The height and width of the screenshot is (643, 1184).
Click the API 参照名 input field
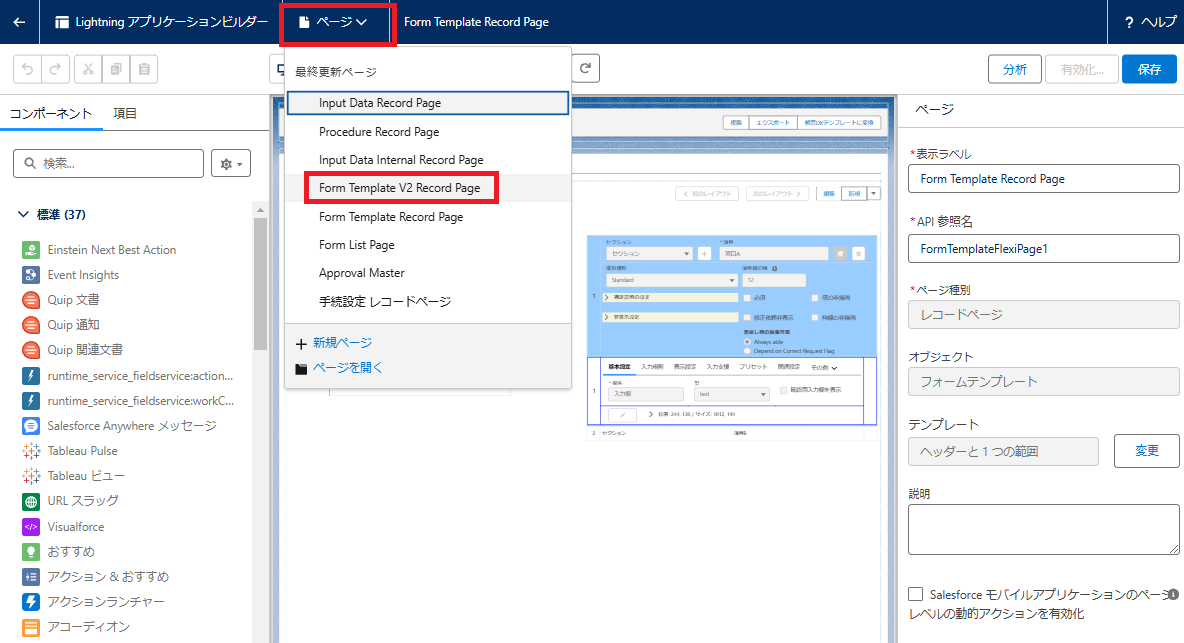click(x=1044, y=248)
